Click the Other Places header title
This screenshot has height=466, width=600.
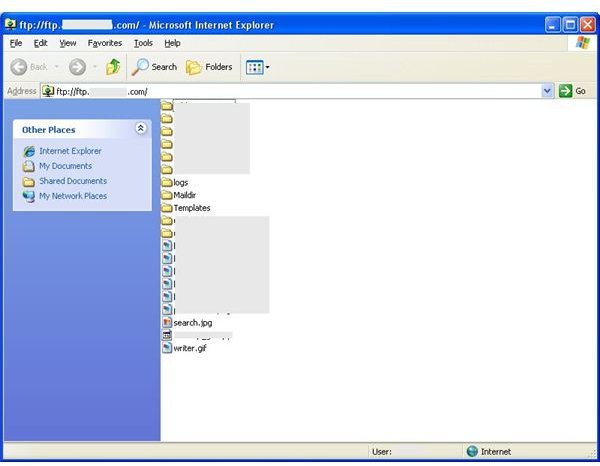click(x=49, y=130)
